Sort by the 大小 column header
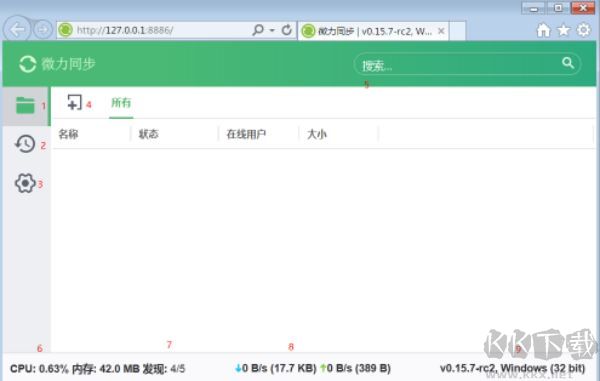 coord(317,134)
